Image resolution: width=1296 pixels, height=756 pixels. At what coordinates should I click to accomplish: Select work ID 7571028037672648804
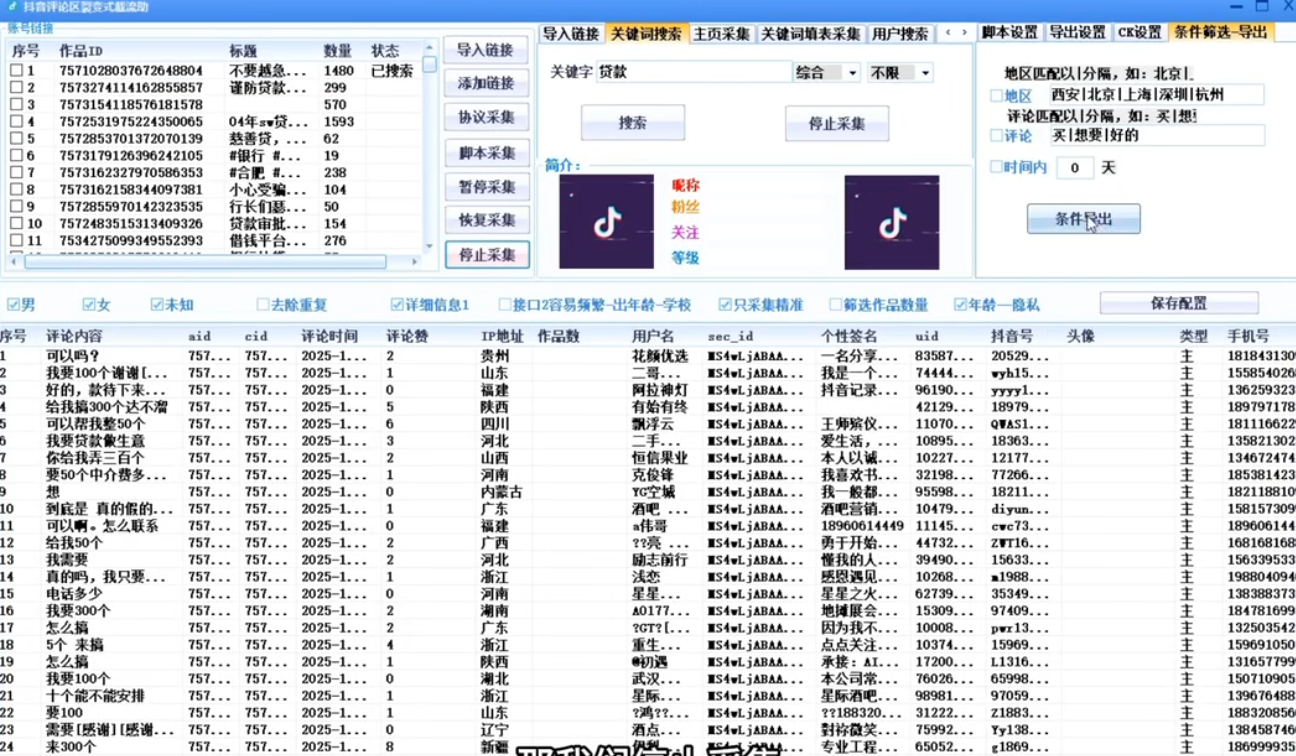131,71
